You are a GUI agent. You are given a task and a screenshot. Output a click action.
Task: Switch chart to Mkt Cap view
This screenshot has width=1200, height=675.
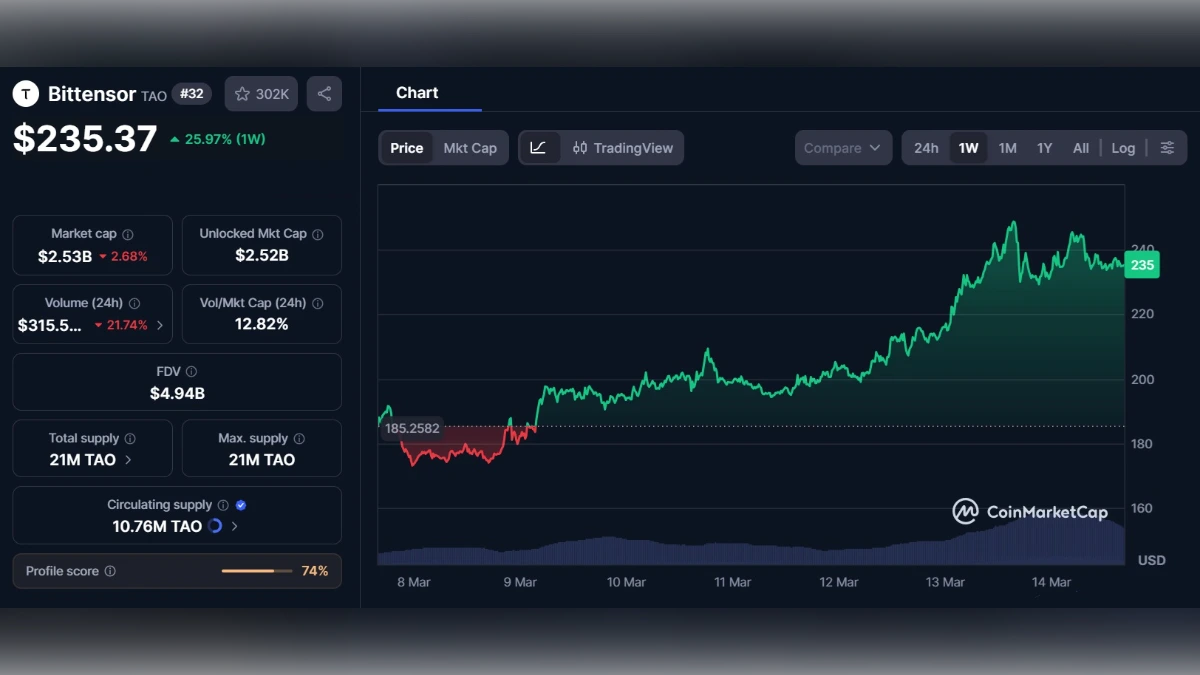coord(470,147)
